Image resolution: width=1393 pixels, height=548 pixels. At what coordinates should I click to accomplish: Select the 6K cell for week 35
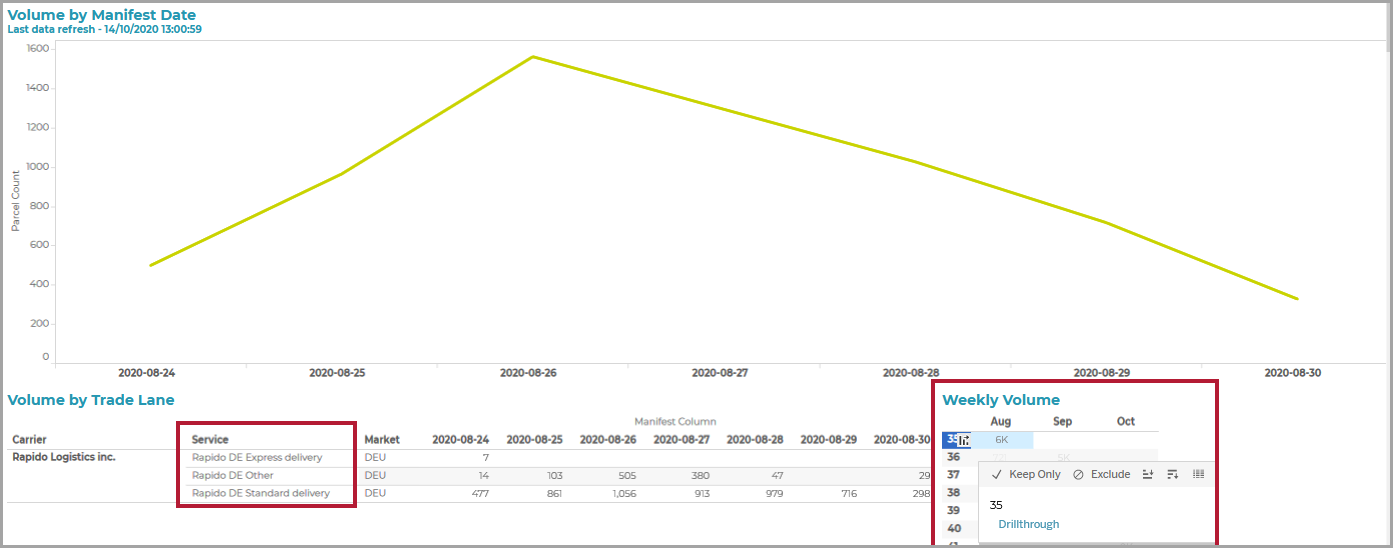[x=1001, y=440]
